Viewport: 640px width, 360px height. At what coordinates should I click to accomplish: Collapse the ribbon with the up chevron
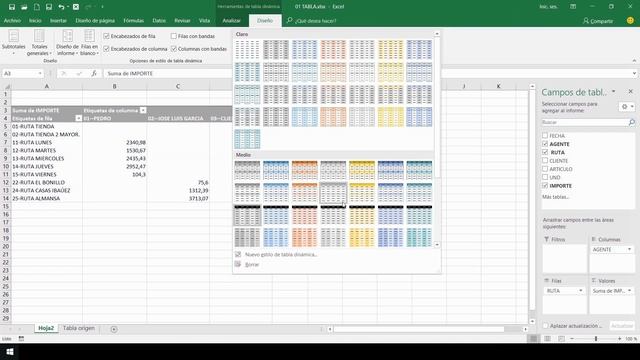(634, 61)
